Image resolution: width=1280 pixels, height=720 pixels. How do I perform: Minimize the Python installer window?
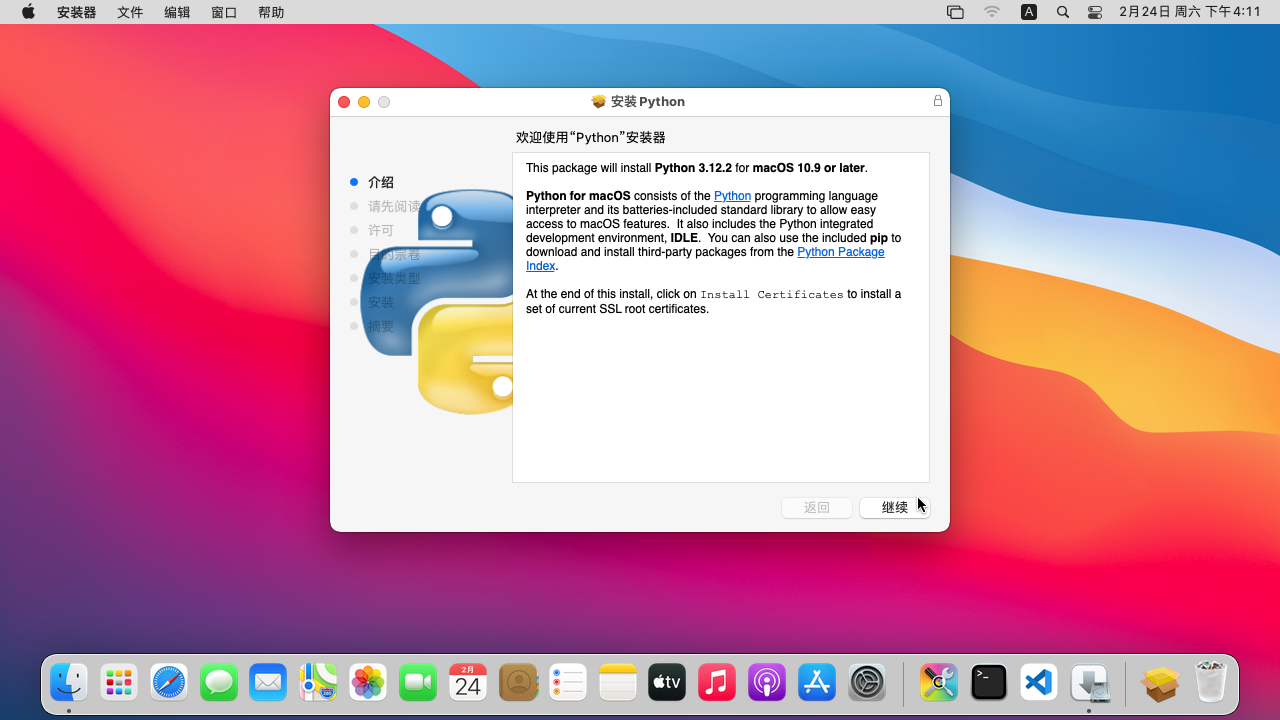(364, 102)
